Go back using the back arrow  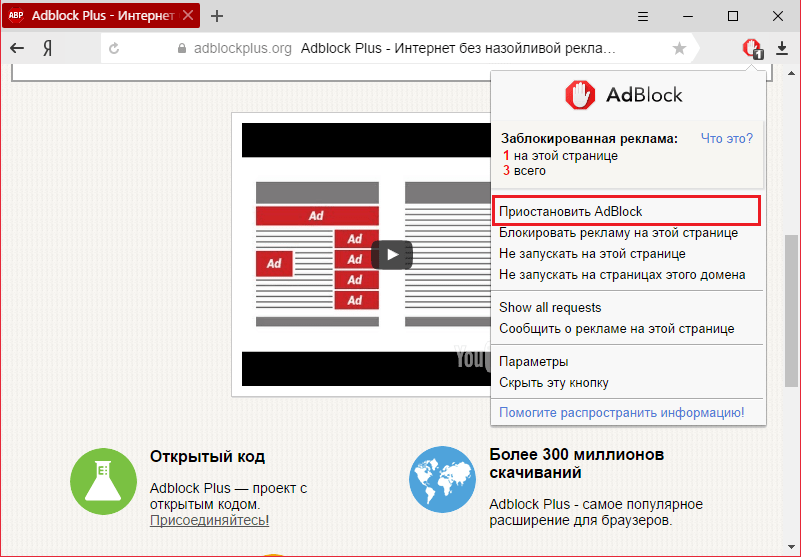(x=17, y=48)
